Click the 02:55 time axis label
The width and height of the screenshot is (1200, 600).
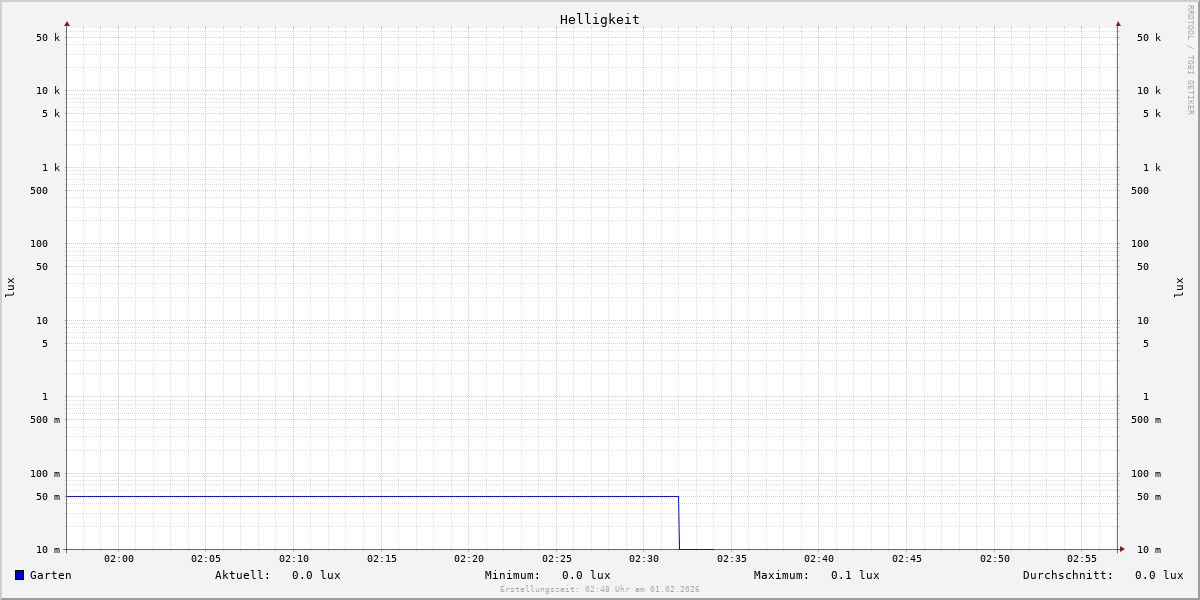click(1082, 559)
